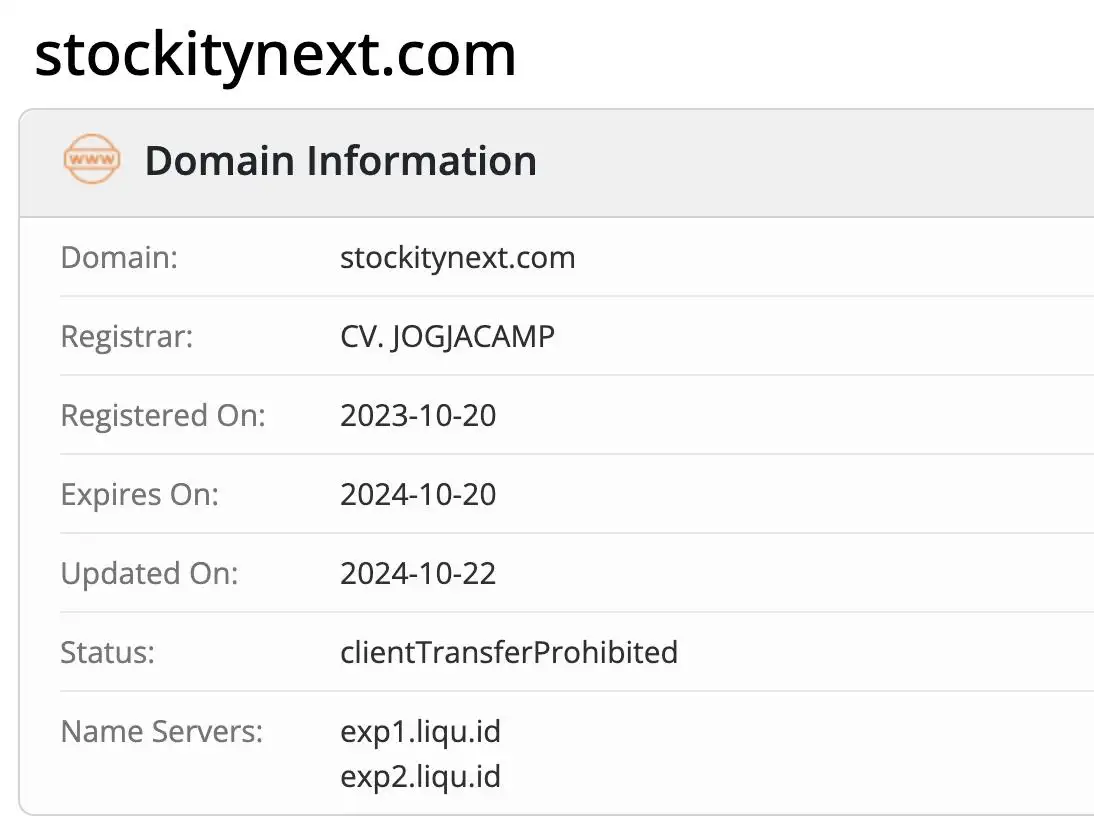1094x838 pixels.
Task: Select the Updated On label
Action: pos(149,573)
